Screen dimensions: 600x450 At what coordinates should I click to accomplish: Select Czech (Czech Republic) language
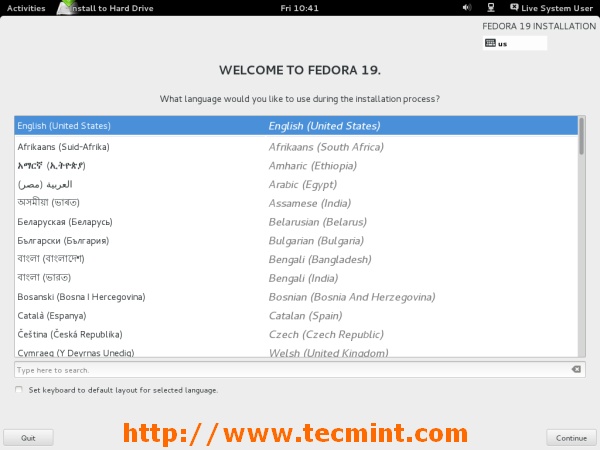(x=296, y=334)
